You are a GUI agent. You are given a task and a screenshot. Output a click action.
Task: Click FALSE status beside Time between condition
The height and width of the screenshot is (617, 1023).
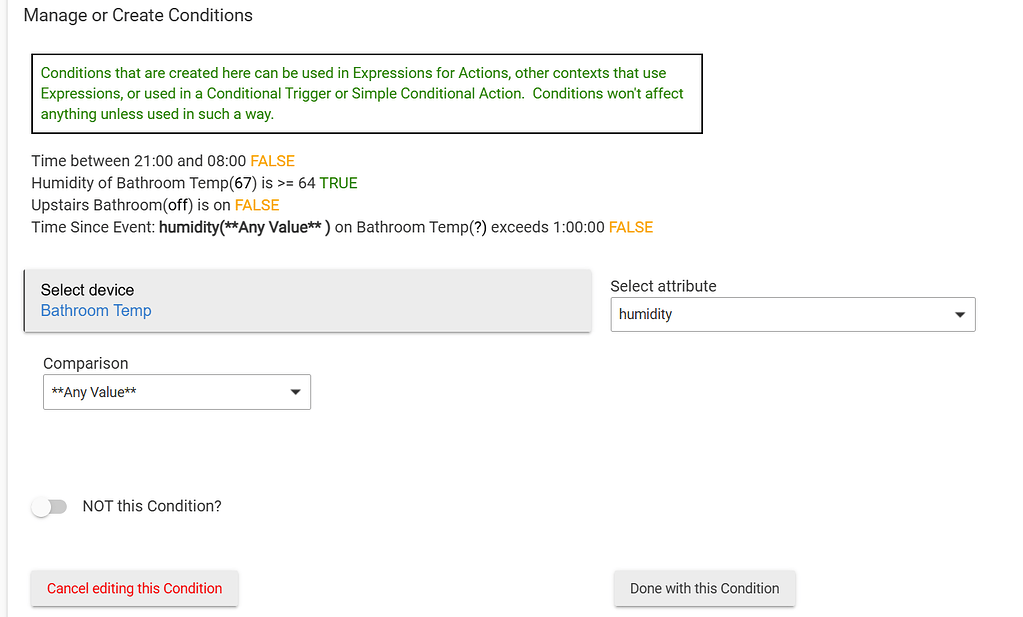(272, 161)
